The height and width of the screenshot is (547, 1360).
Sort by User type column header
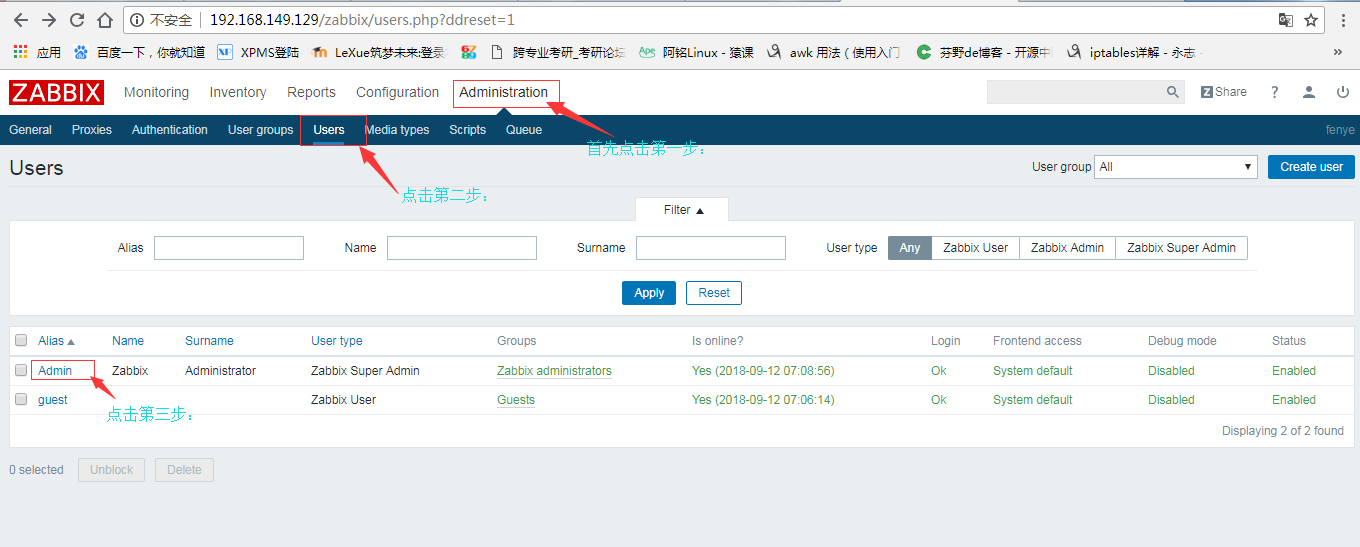pyautogui.click(x=337, y=341)
